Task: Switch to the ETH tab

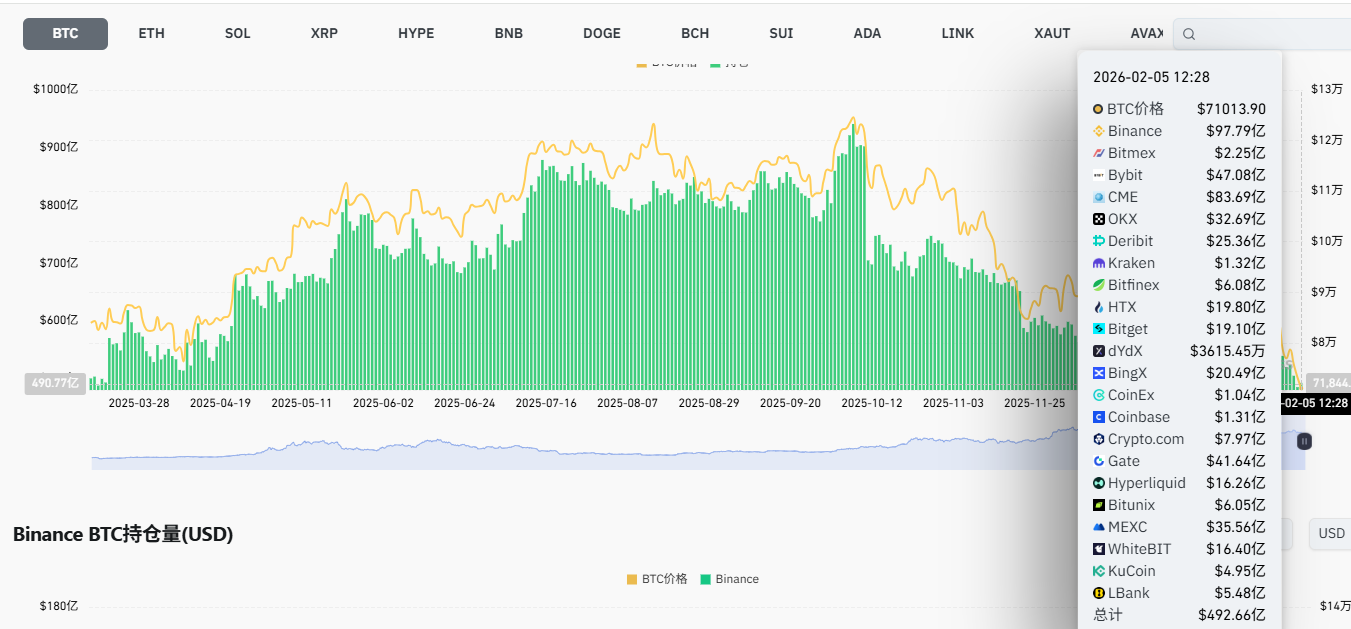Action: [x=152, y=33]
